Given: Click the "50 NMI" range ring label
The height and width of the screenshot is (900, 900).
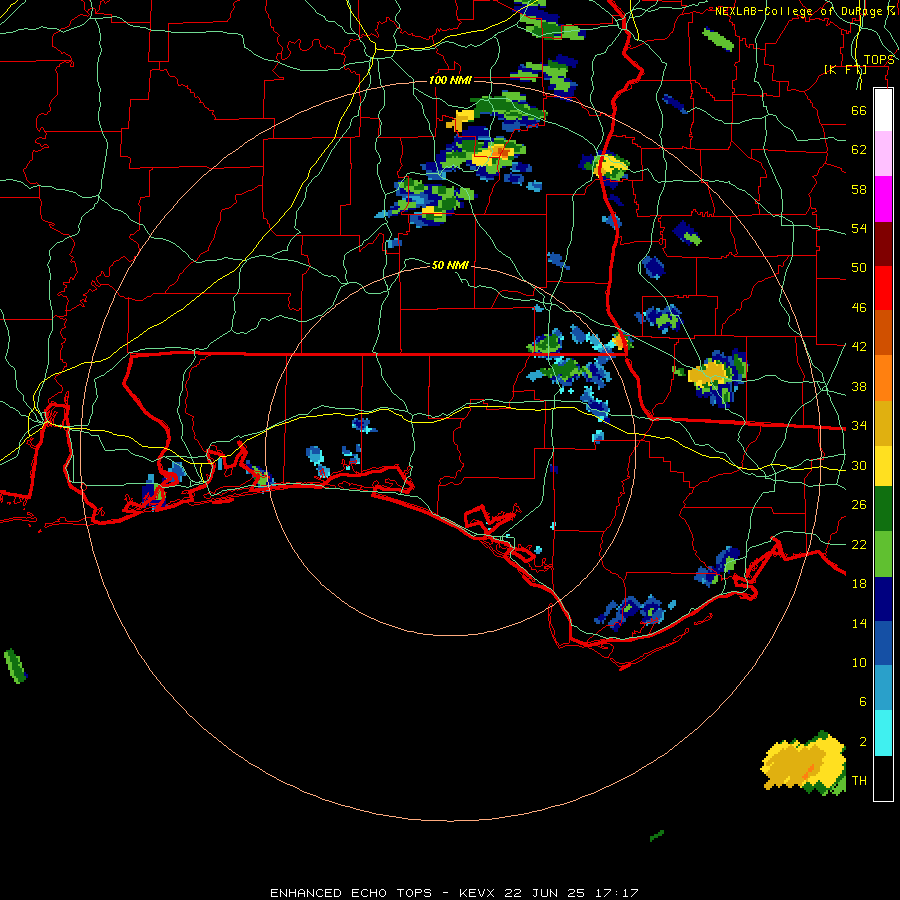Looking at the screenshot, I should tap(450, 265).
